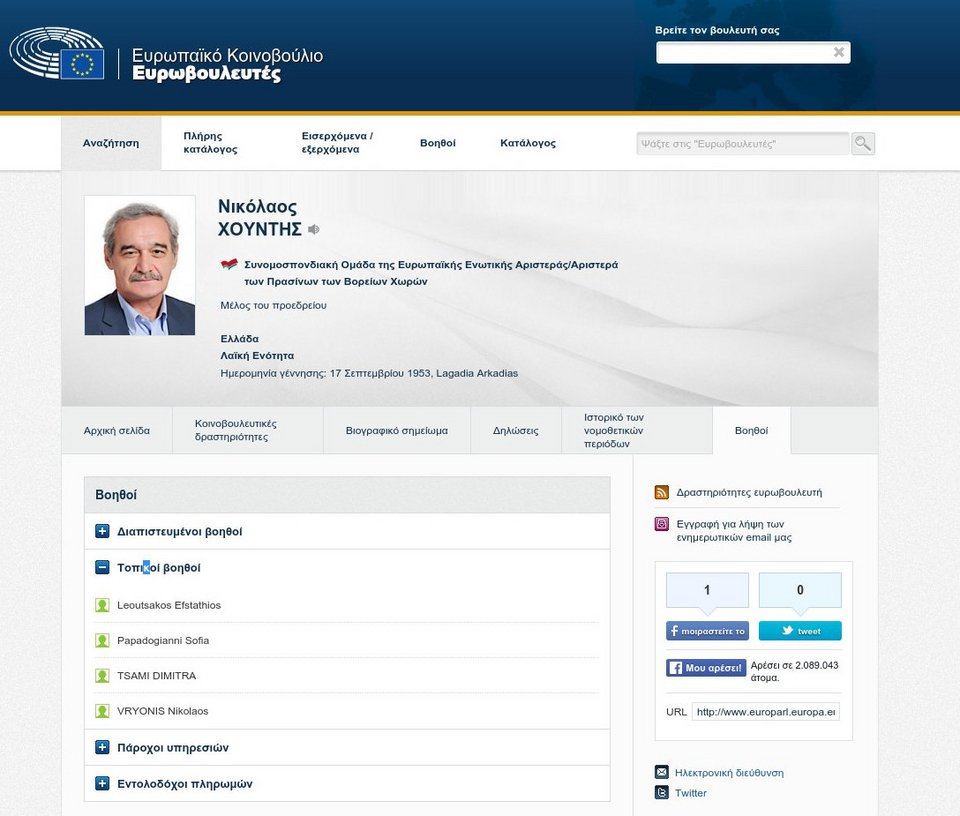The image size is (960, 816).
Task: Click the email newsletter subscription icon
Action: (661, 524)
